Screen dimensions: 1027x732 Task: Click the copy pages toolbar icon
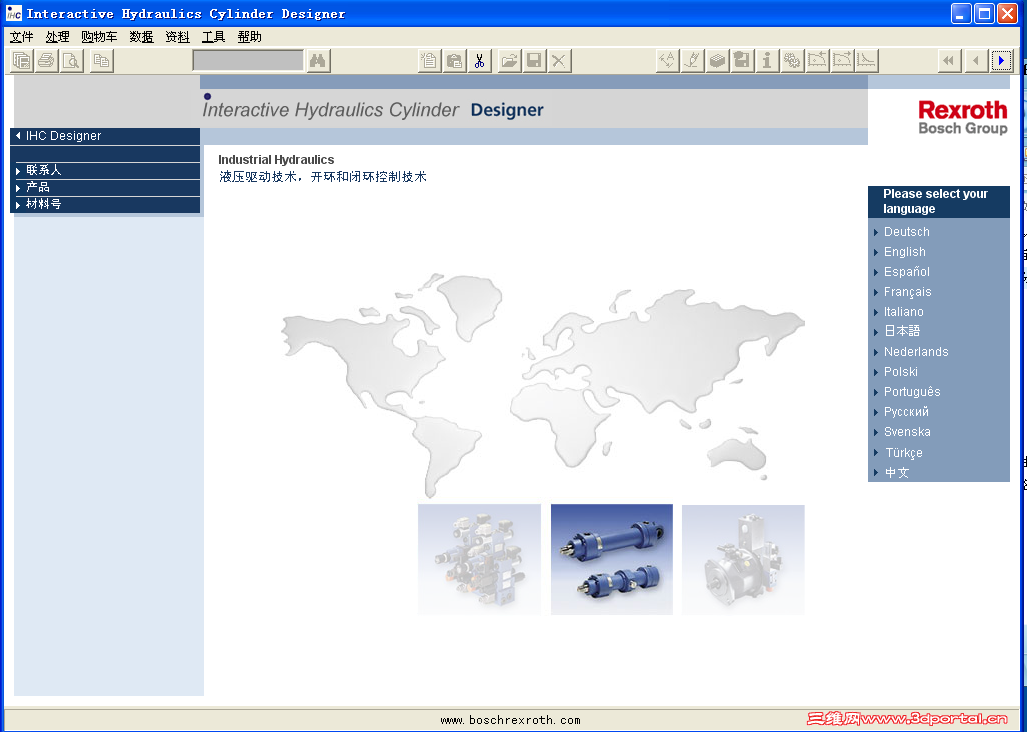click(x=102, y=61)
